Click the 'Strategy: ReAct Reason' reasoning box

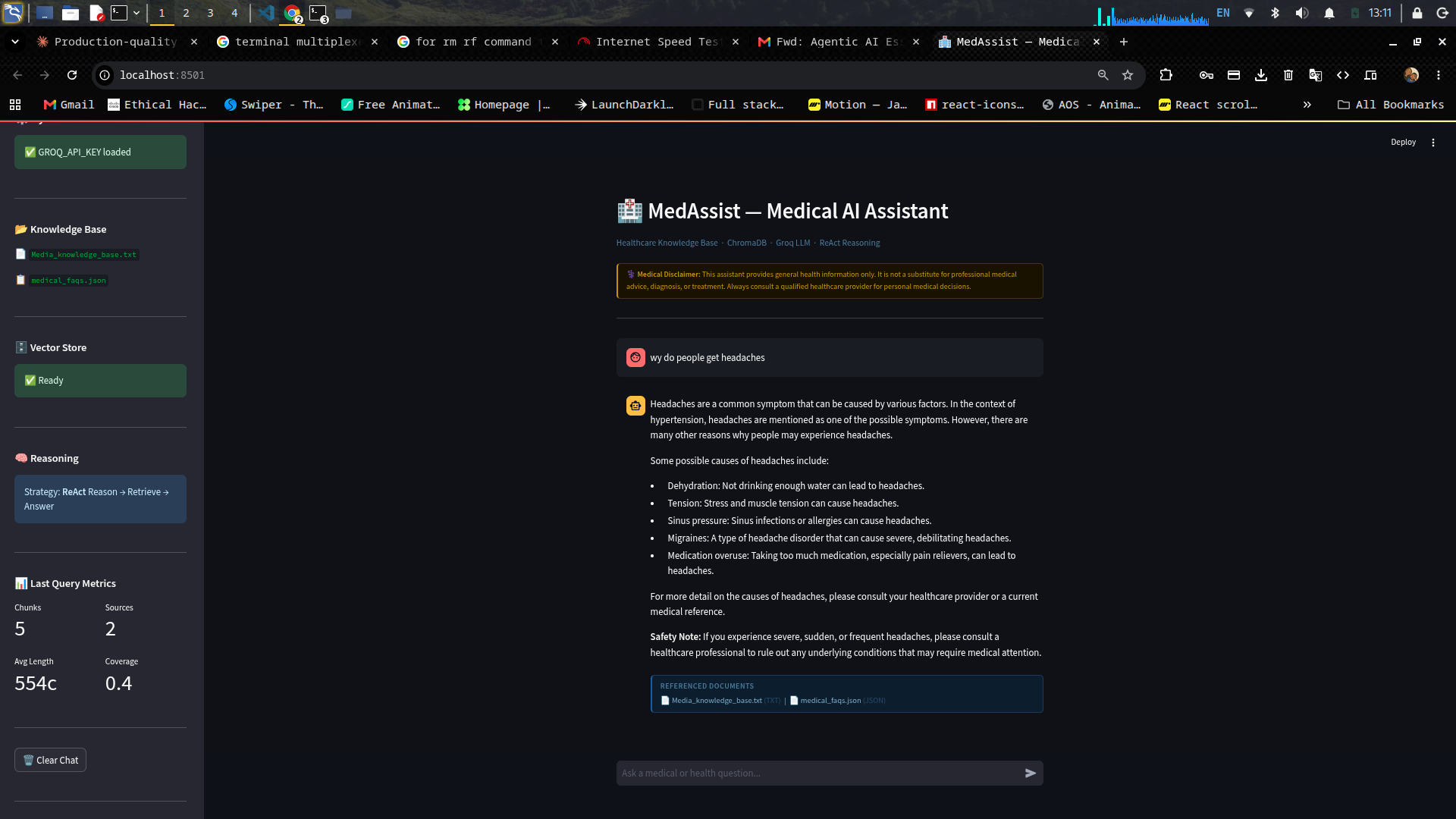100,499
